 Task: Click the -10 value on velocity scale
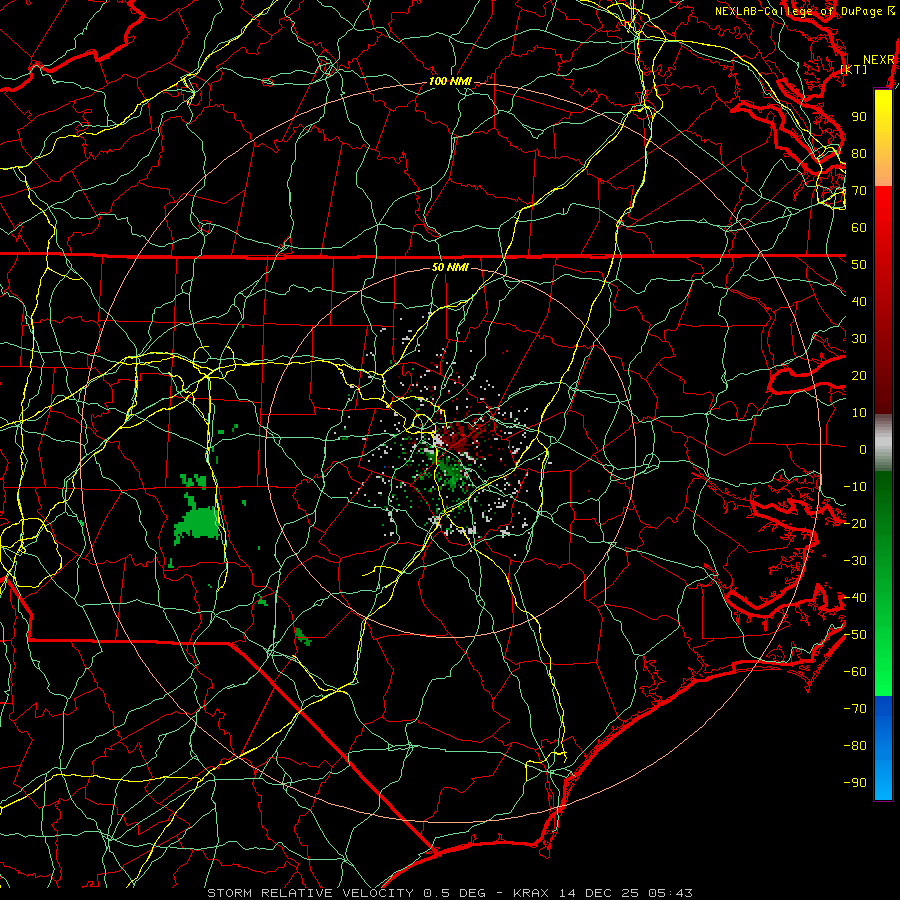[x=855, y=487]
